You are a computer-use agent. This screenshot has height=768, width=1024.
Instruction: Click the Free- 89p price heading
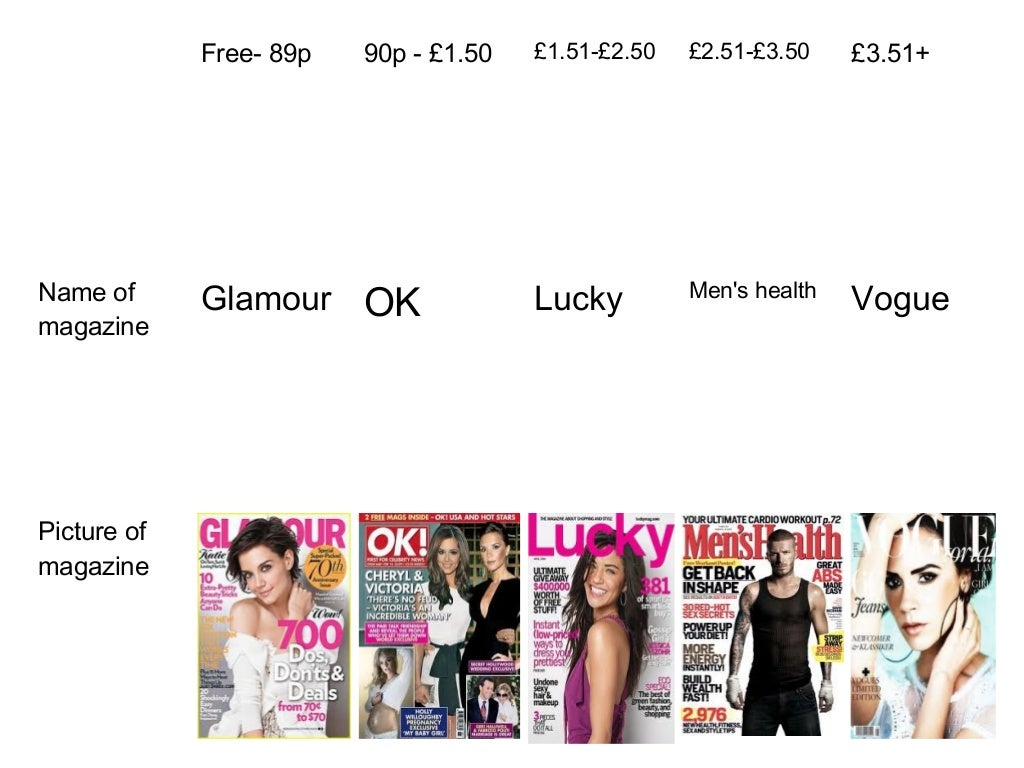(256, 54)
